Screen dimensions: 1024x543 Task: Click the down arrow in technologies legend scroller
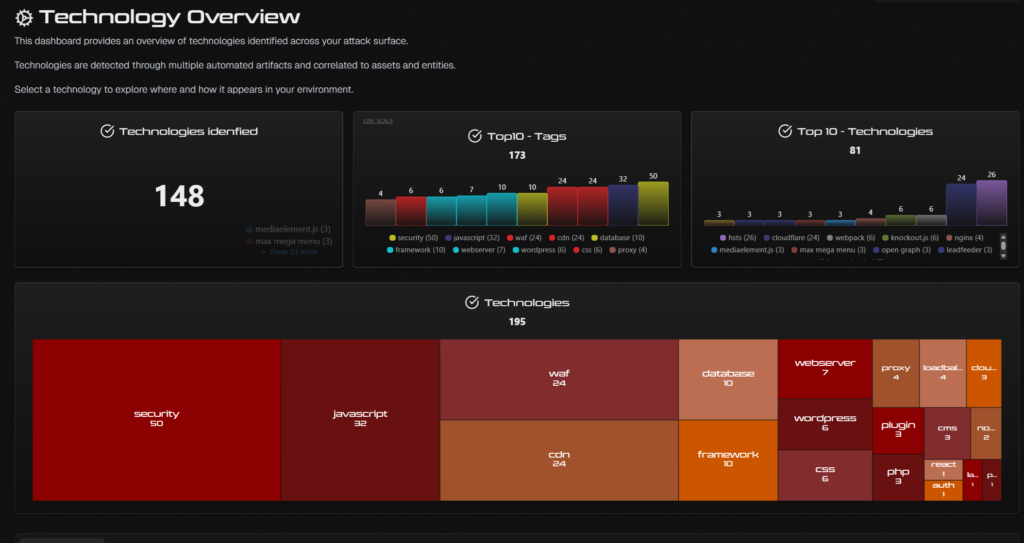[x=1003, y=256]
